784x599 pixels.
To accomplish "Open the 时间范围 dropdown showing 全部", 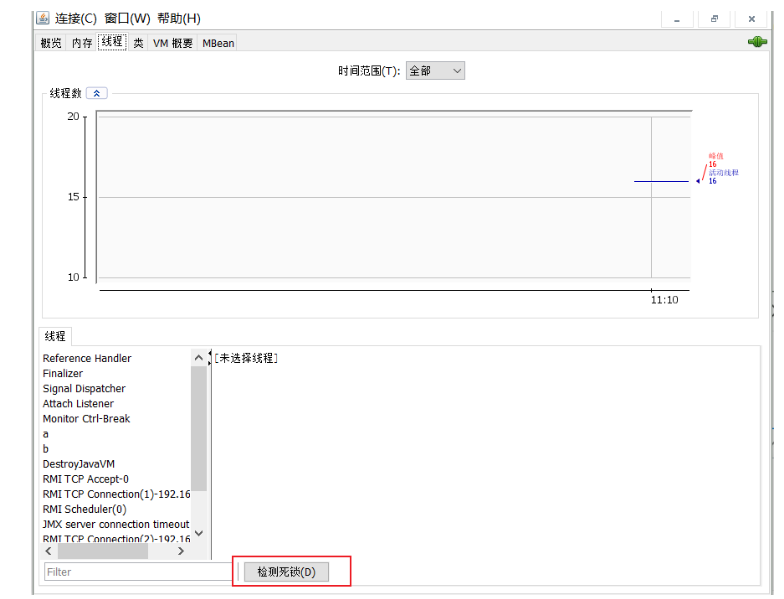I will [435, 71].
